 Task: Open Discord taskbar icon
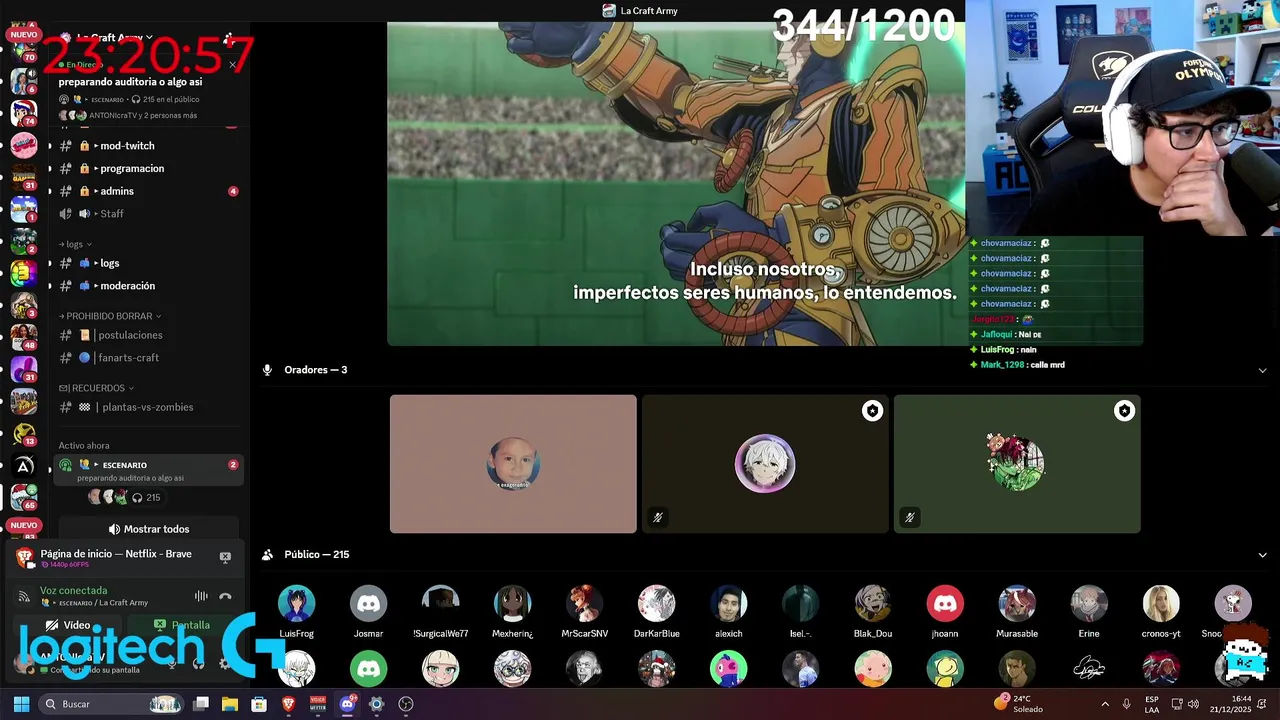click(347, 704)
